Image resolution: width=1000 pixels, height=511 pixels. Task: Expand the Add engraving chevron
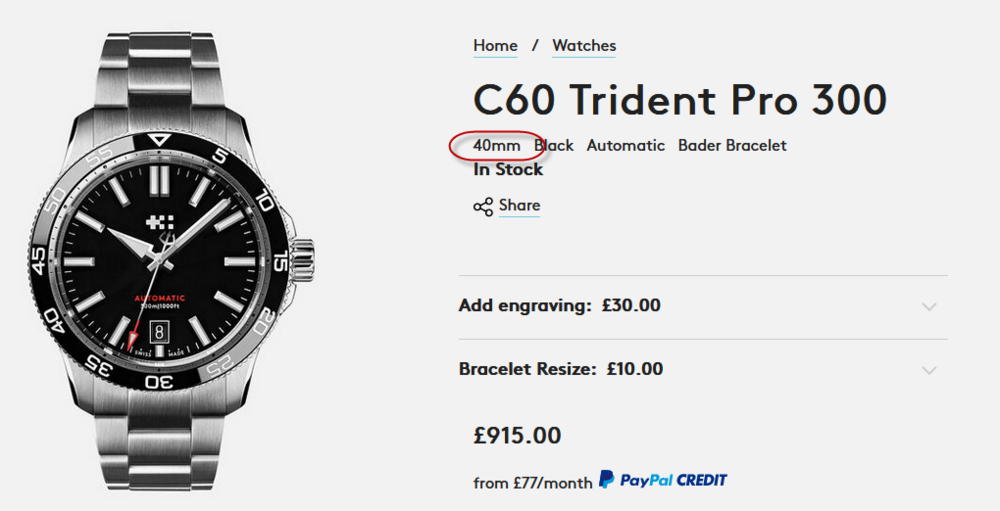click(x=929, y=306)
